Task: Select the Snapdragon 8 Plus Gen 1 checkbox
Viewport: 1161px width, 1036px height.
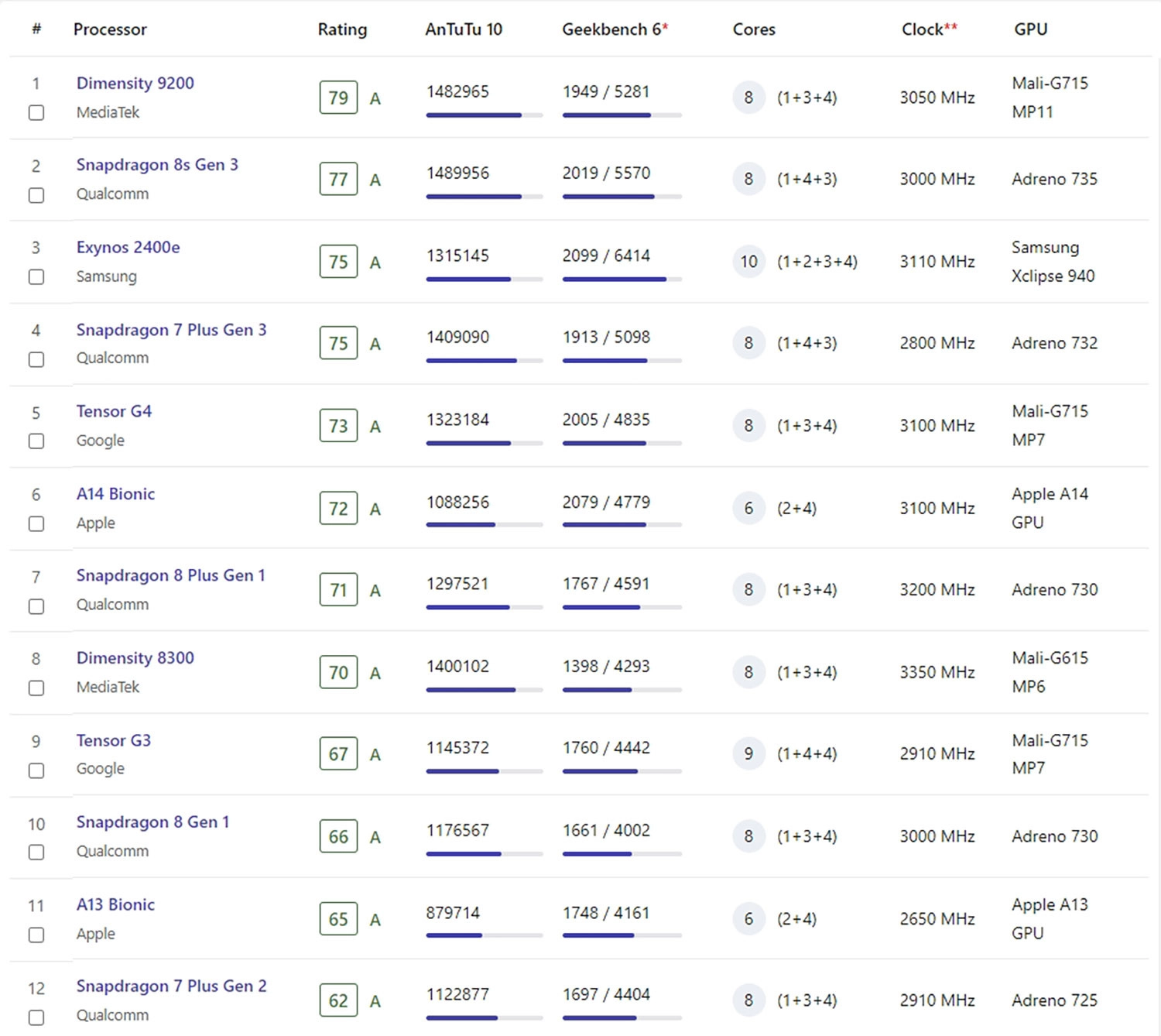Action: (x=36, y=606)
